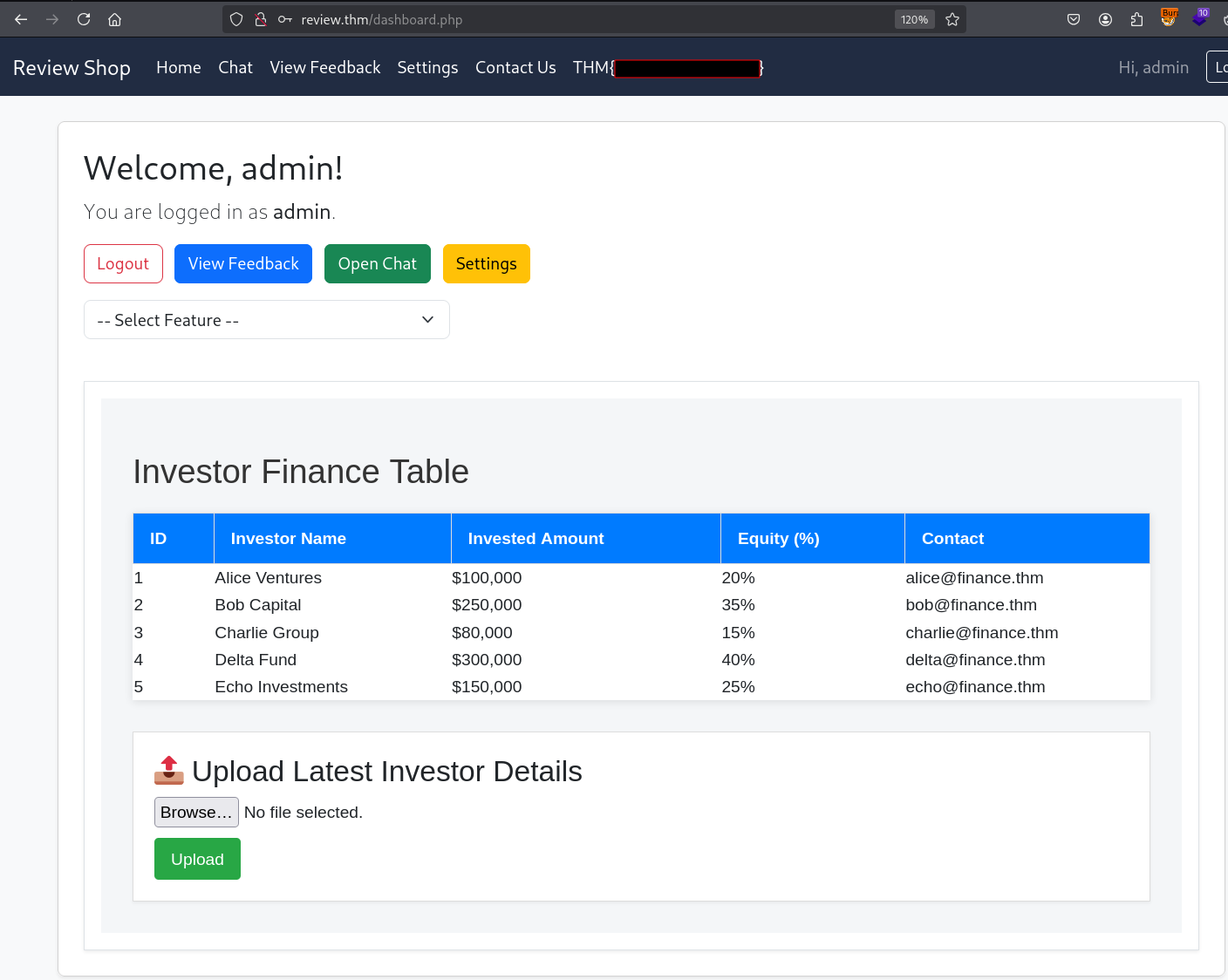Open the Review Shop brand link
This screenshot has height=980, width=1228.
[72, 68]
